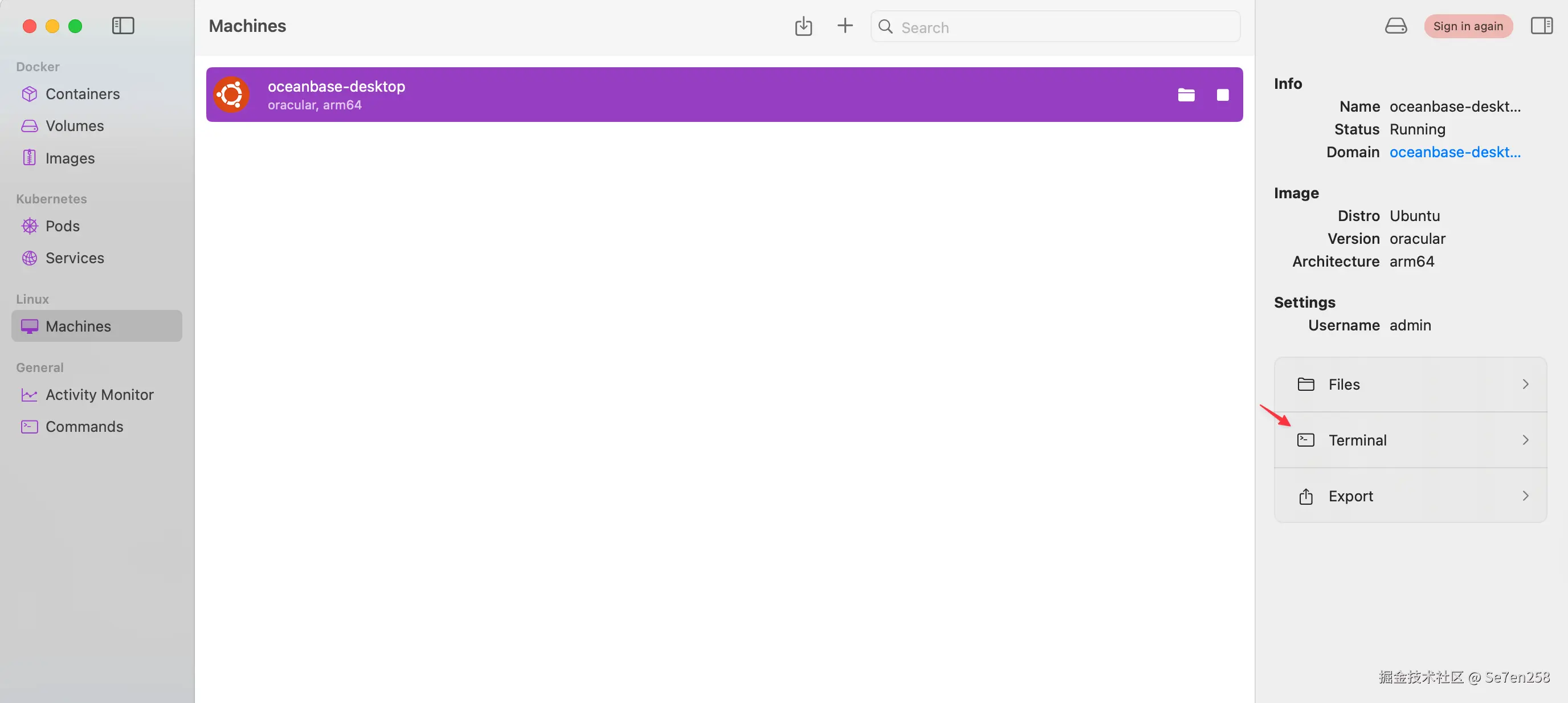
Task: Open the oceanbase-deskt... domain link
Action: pyautogui.click(x=1454, y=152)
